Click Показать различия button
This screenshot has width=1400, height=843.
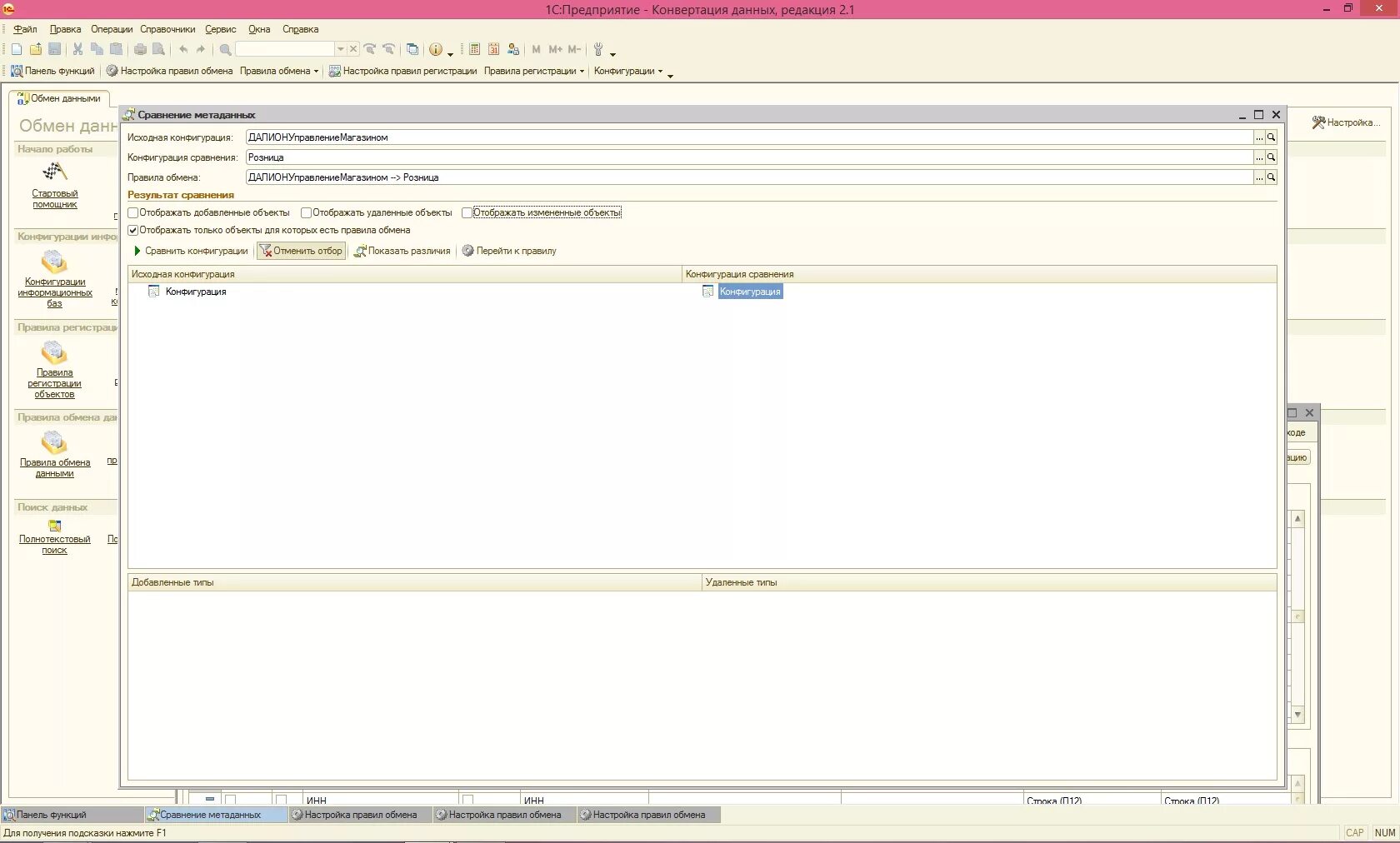point(402,251)
